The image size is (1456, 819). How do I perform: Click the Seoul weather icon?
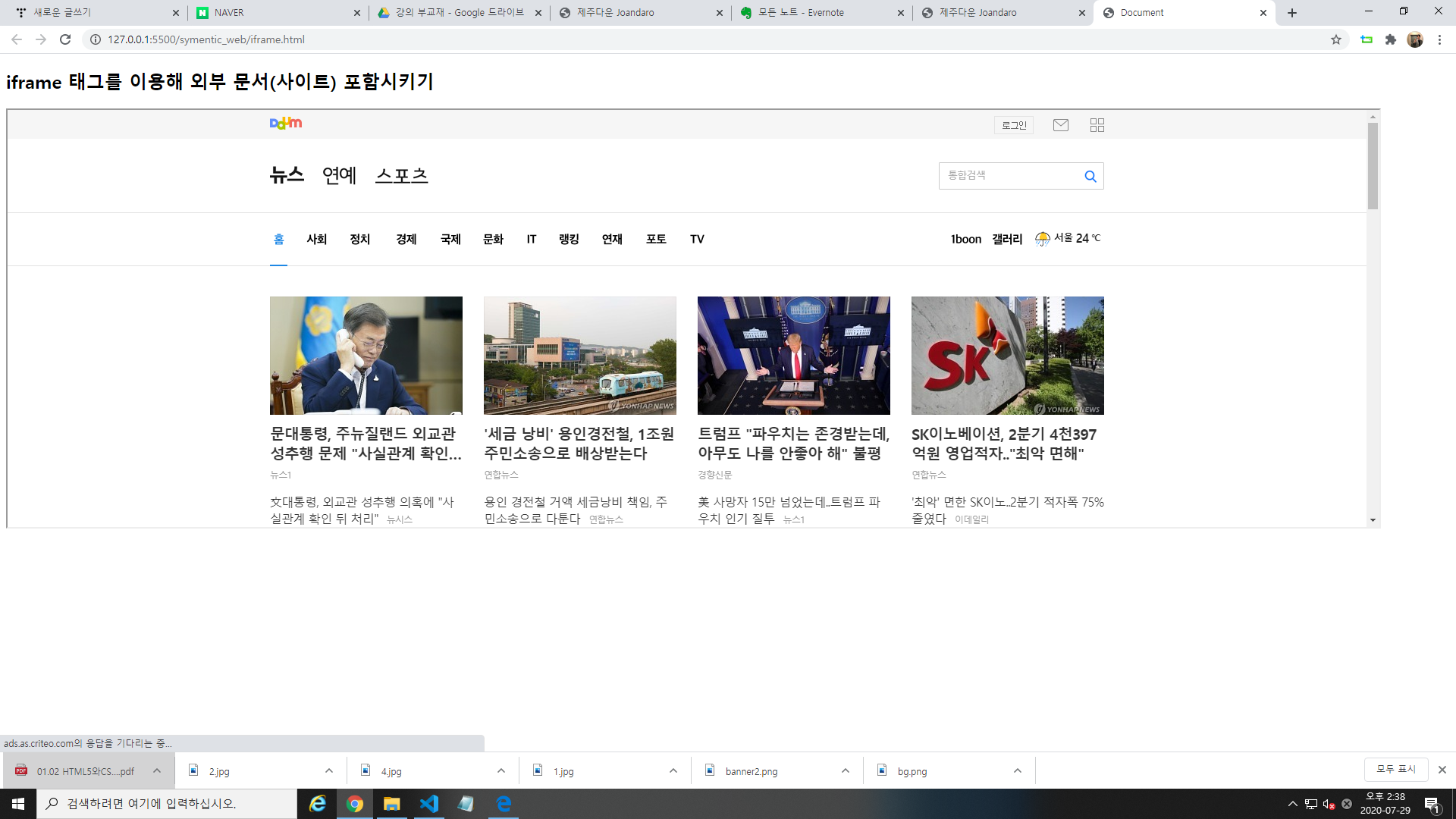pos(1043,239)
